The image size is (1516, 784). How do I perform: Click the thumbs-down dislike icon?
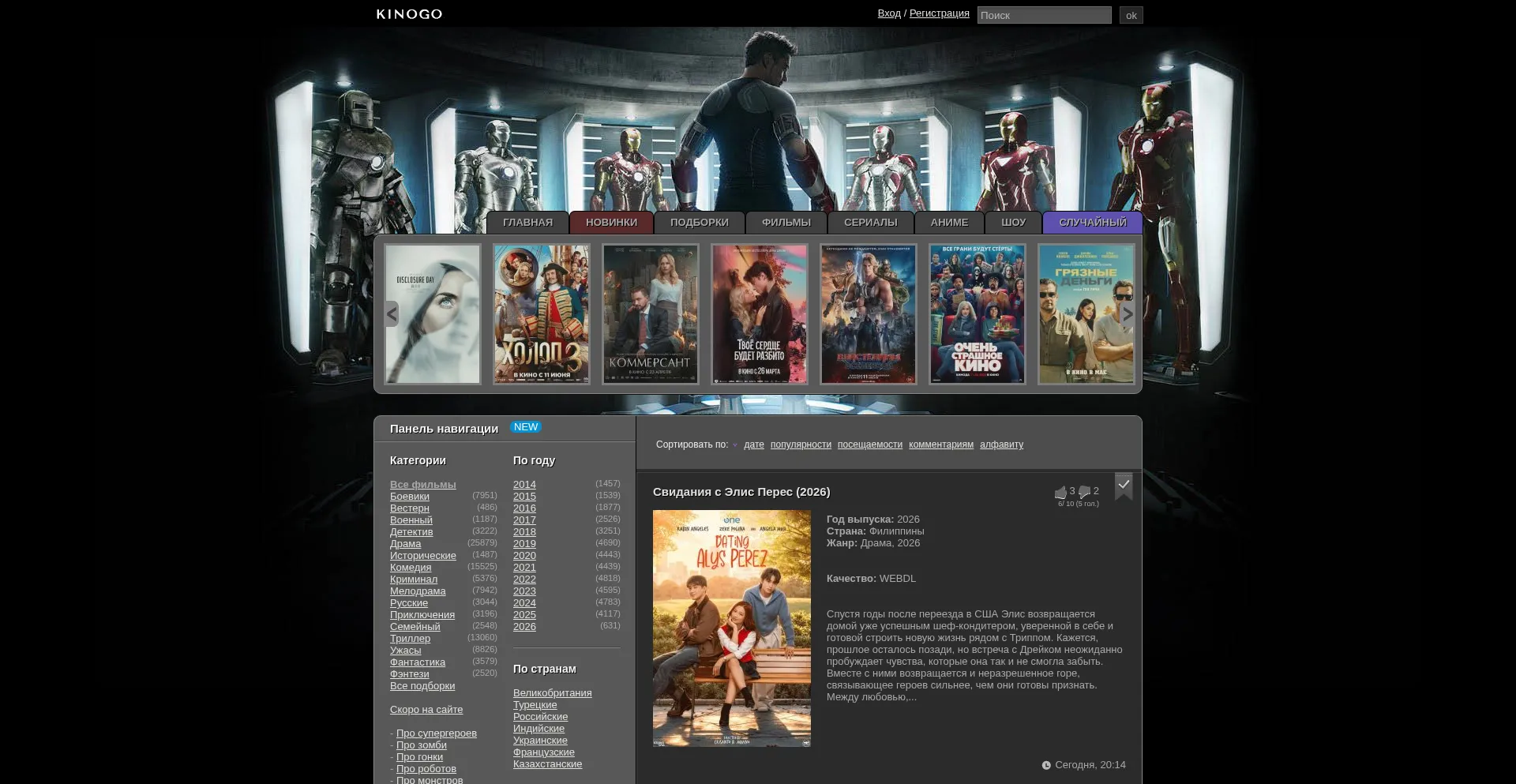pos(1085,493)
